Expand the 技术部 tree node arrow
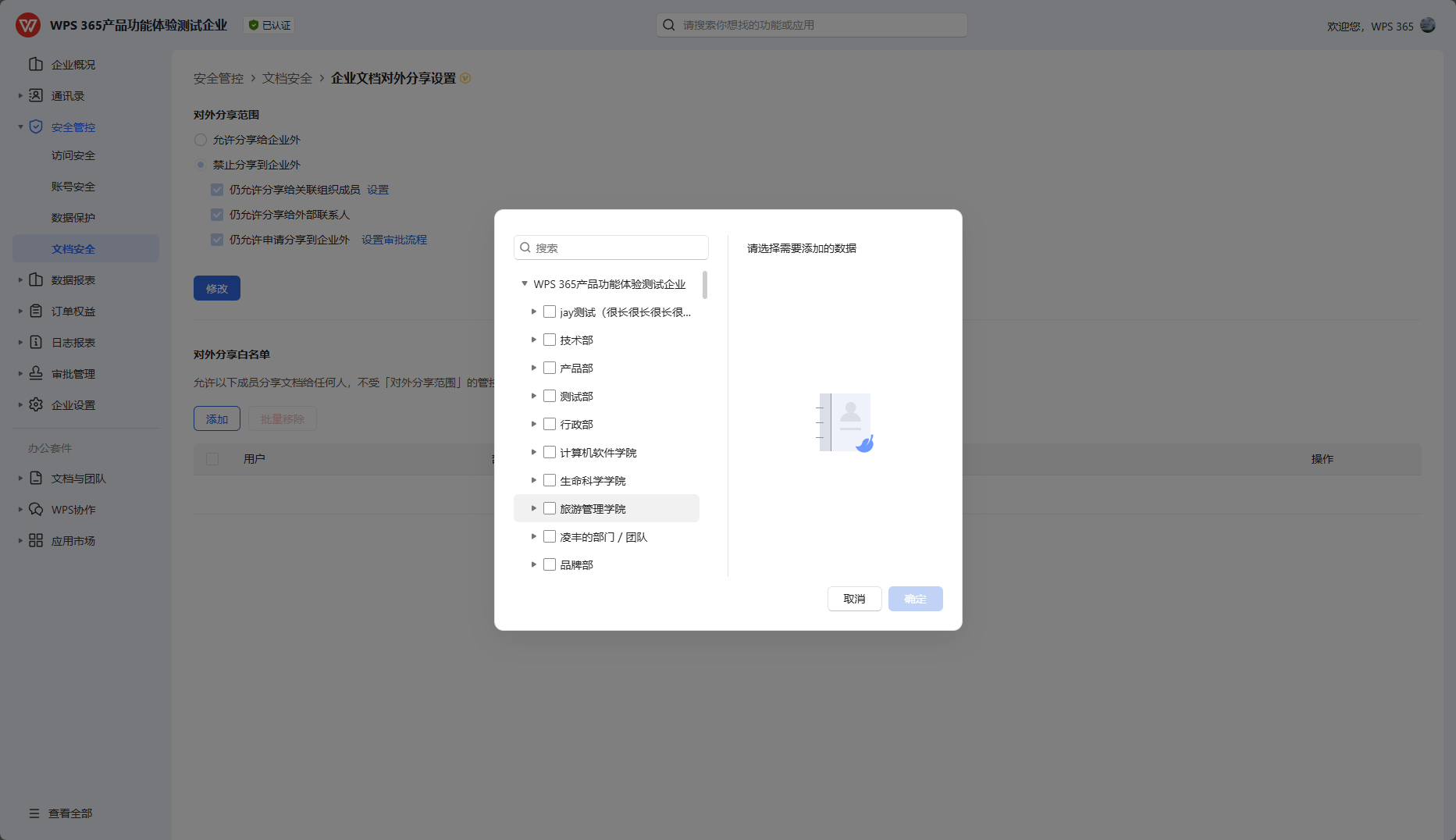This screenshot has height=840, width=1456. pyautogui.click(x=534, y=340)
